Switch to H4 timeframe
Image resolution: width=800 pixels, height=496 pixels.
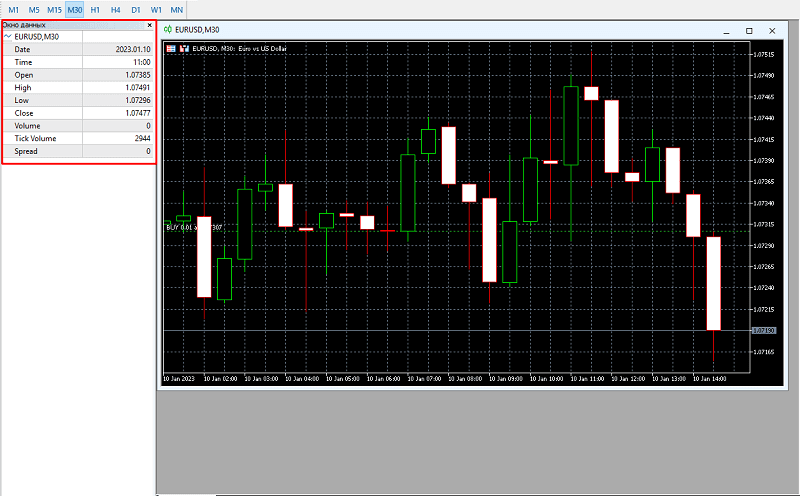tap(116, 10)
